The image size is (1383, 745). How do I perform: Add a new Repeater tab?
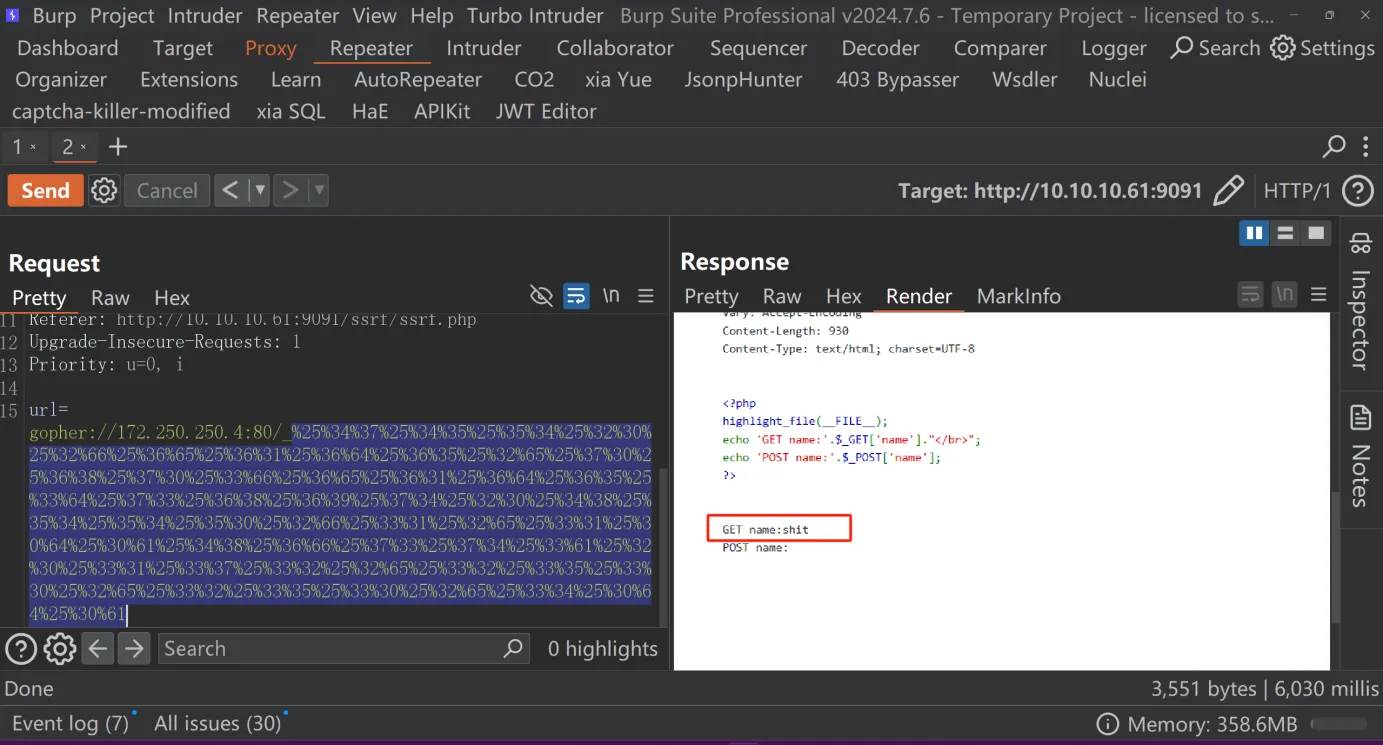point(118,147)
